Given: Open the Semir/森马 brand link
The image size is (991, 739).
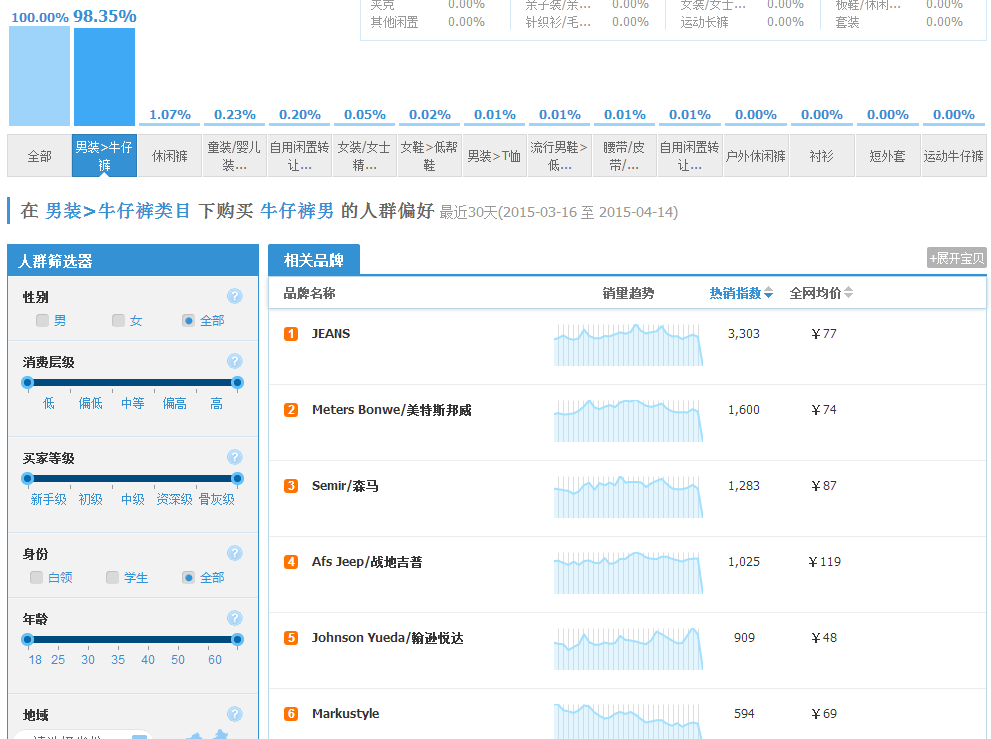Looking at the screenshot, I should pos(345,486).
